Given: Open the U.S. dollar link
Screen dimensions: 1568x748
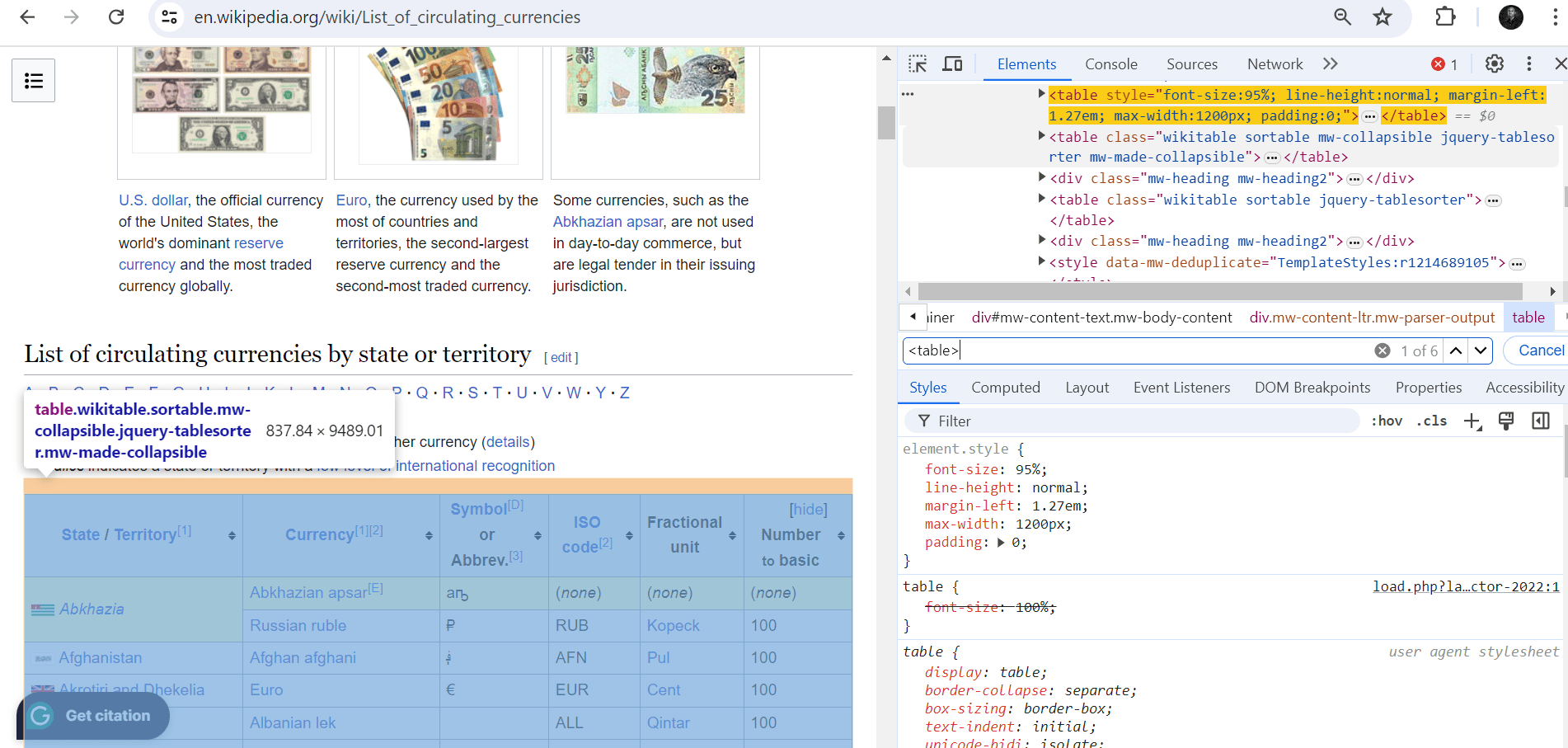Looking at the screenshot, I should pyautogui.click(x=153, y=200).
